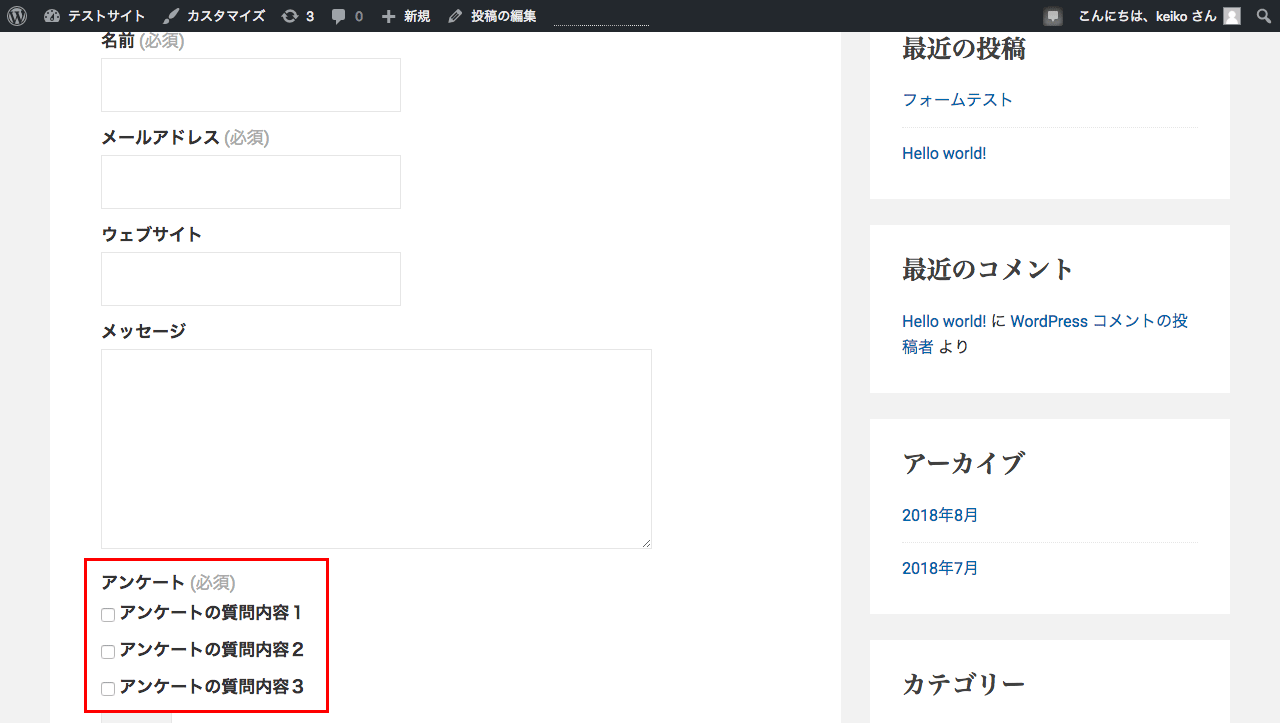
Task: Click the メッセージ textarea resize handle
Action: pyautogui.click(x=646, y=543)
